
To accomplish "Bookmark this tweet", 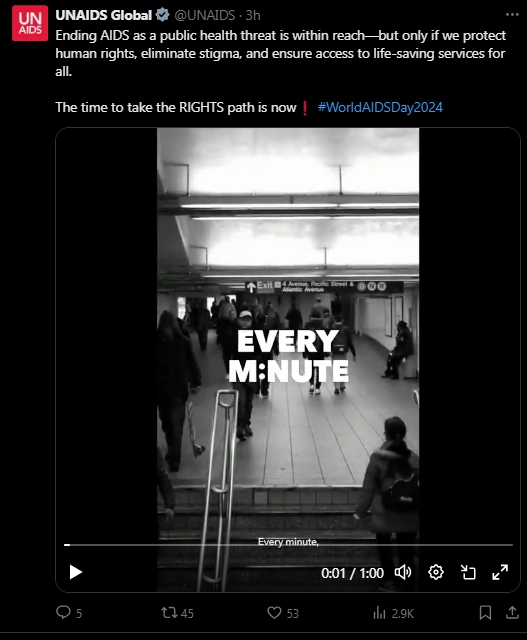I will tap(485, 613).
